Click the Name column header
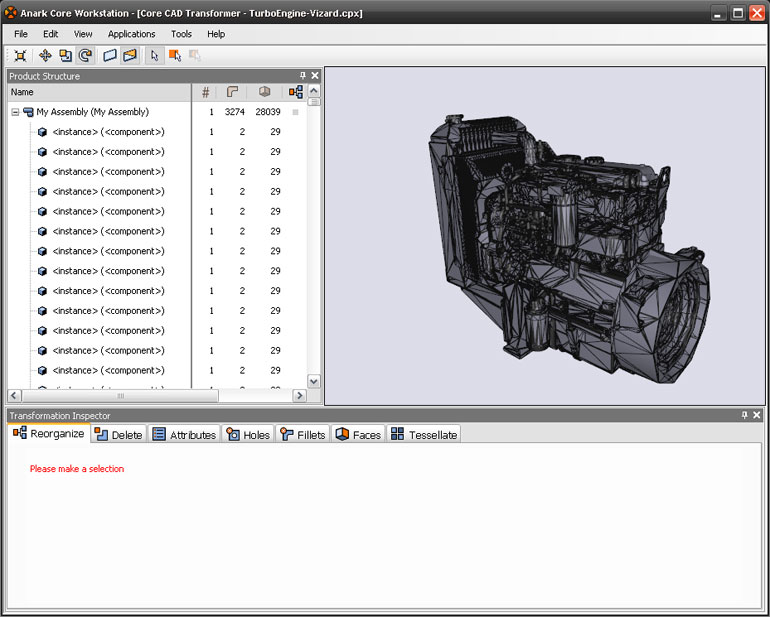This screenshot has width=770, height=617. [x=99, y=92]
